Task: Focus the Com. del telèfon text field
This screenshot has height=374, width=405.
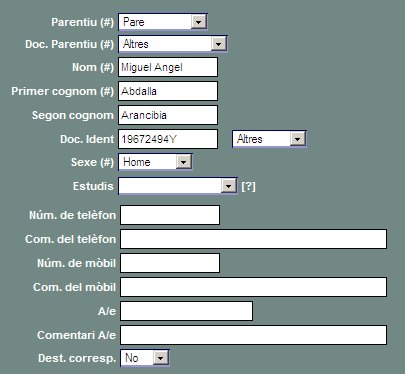Action: pyautogui.click(x=253, y=239)
